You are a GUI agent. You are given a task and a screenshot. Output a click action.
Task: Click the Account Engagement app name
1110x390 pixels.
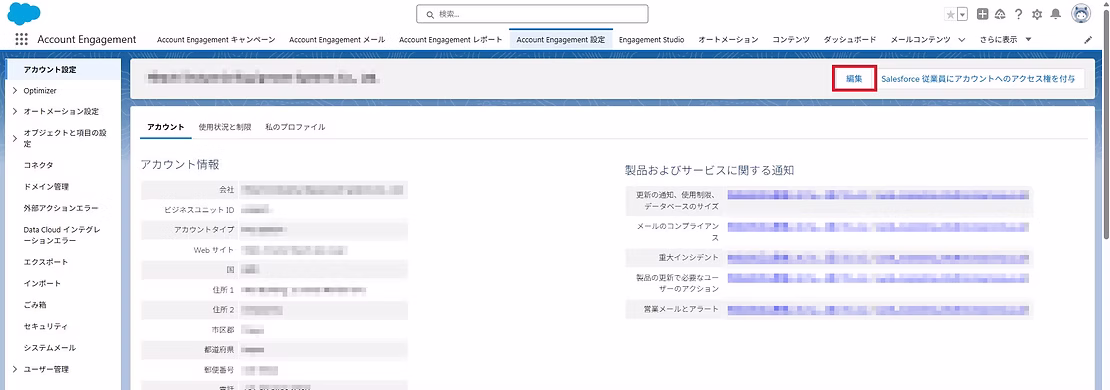[x=86, y=40]
